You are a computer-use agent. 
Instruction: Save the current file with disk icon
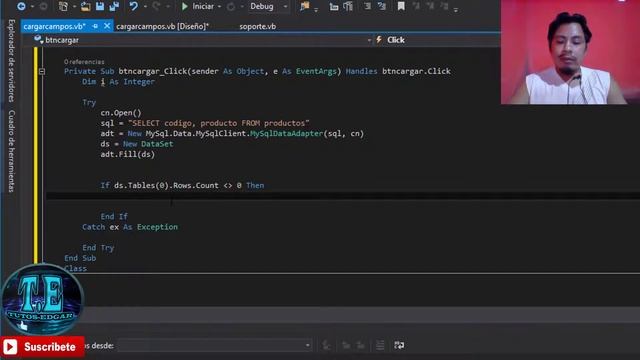(100, 6)
